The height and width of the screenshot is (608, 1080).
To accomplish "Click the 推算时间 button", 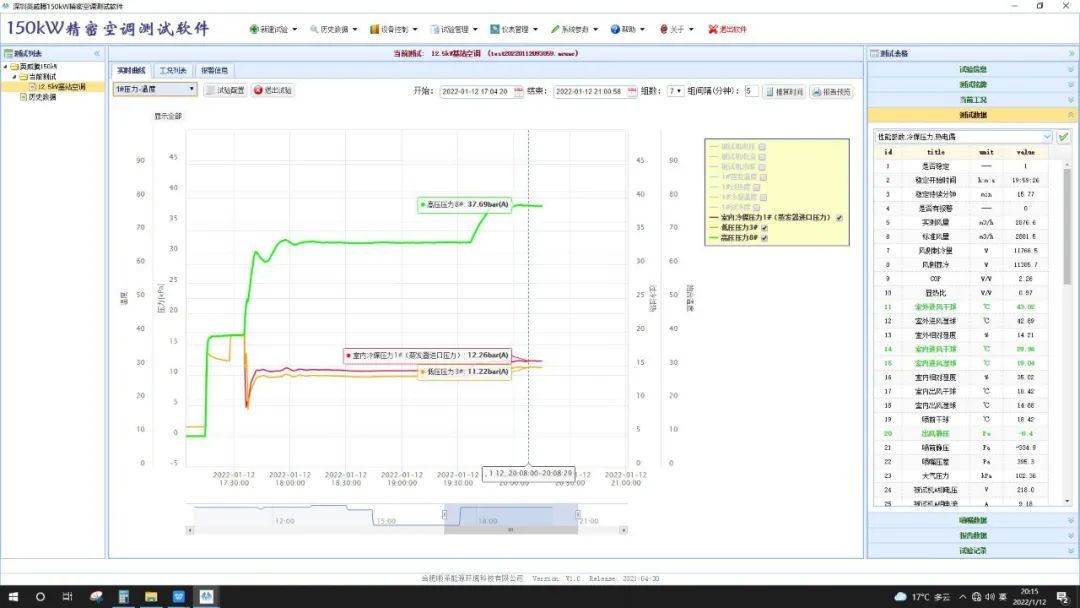I will 785,92.
